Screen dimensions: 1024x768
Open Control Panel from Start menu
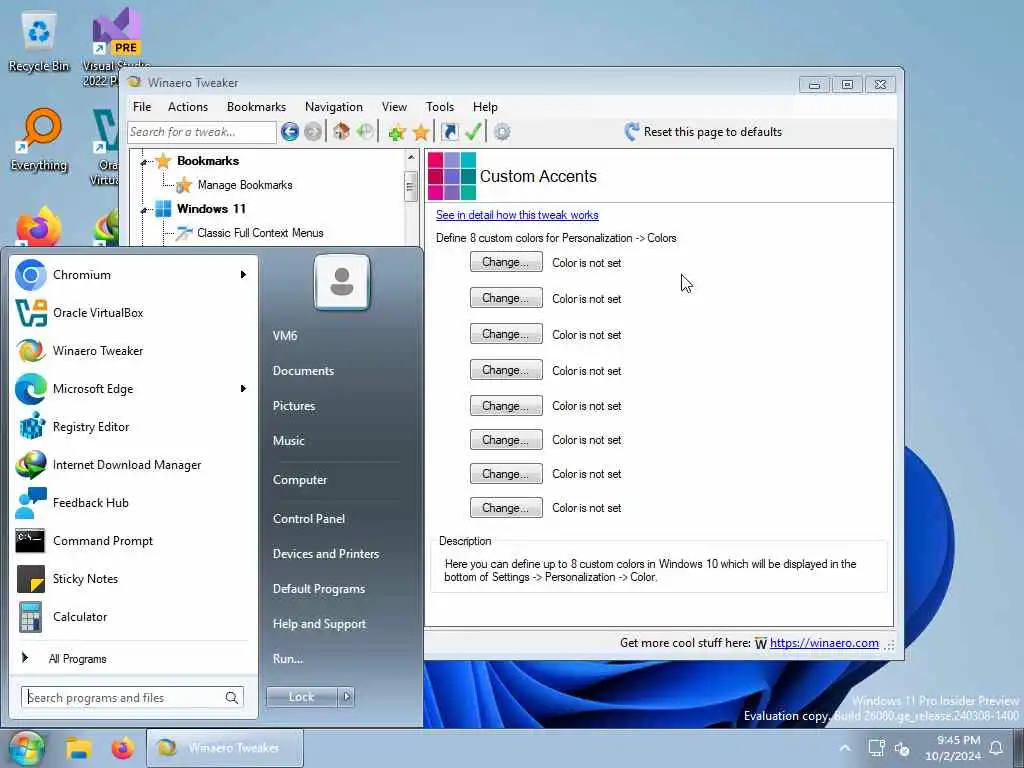click(309, 519)
